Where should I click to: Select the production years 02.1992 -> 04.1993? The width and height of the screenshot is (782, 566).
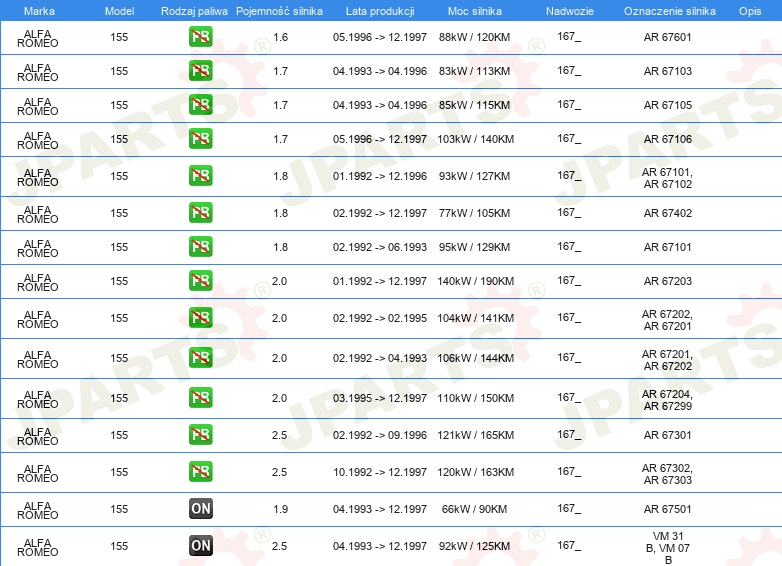380,358
